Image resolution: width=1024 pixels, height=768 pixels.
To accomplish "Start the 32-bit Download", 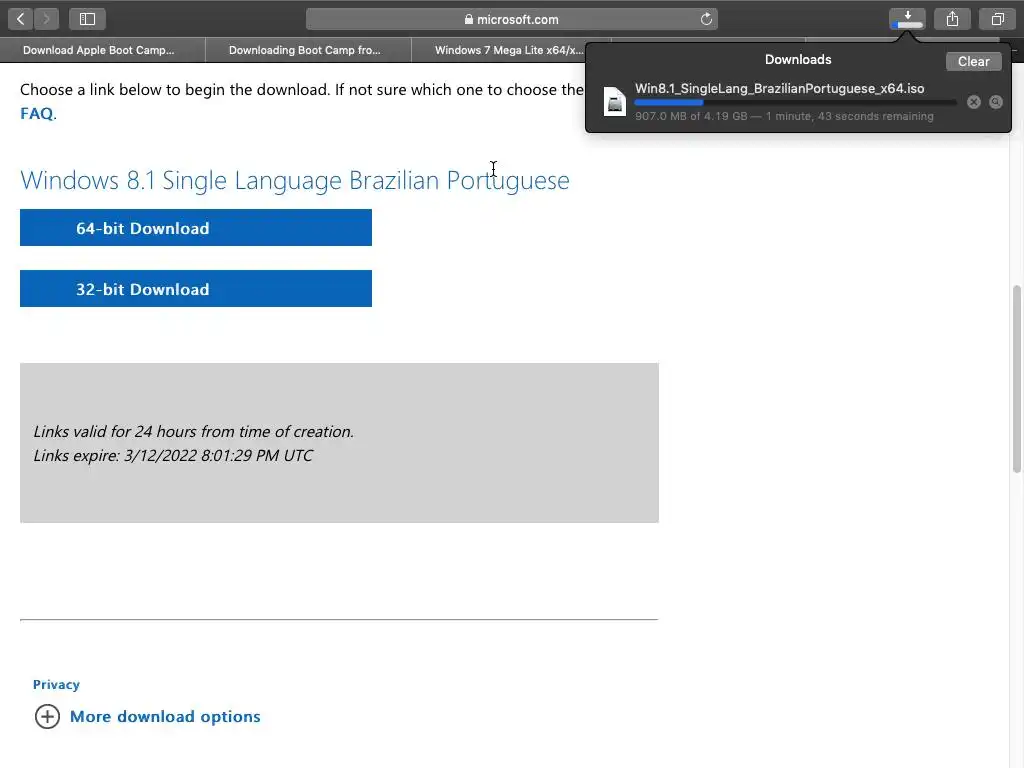I will coord(196,289).
